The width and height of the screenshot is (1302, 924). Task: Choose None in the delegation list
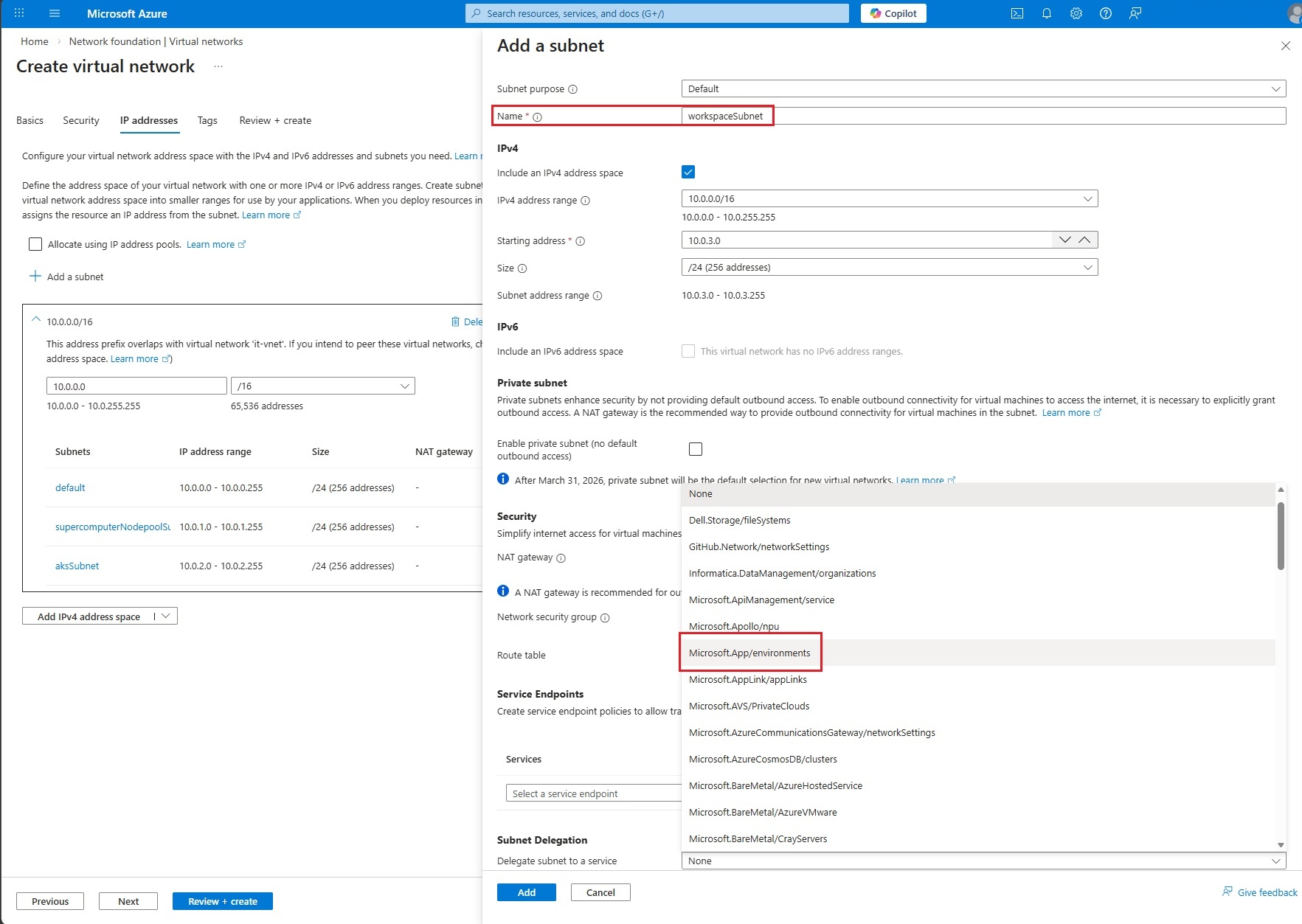[x=978, y=493]
